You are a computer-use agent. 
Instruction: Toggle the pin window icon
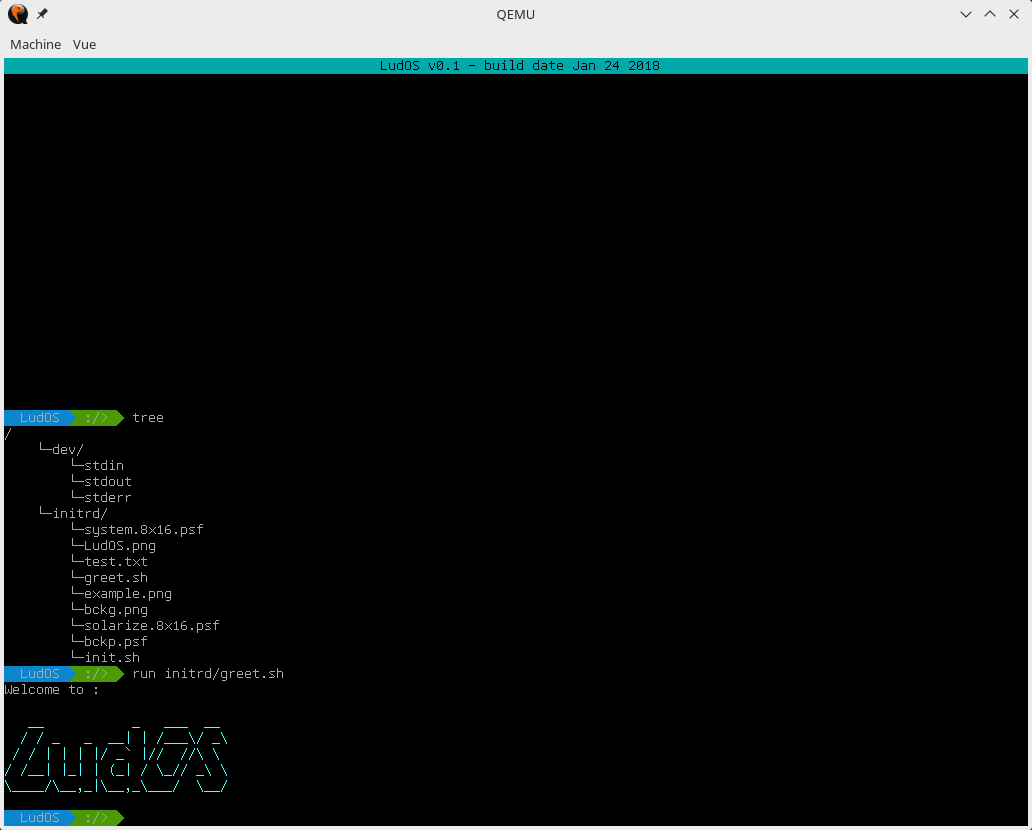[x=42, y=14]
